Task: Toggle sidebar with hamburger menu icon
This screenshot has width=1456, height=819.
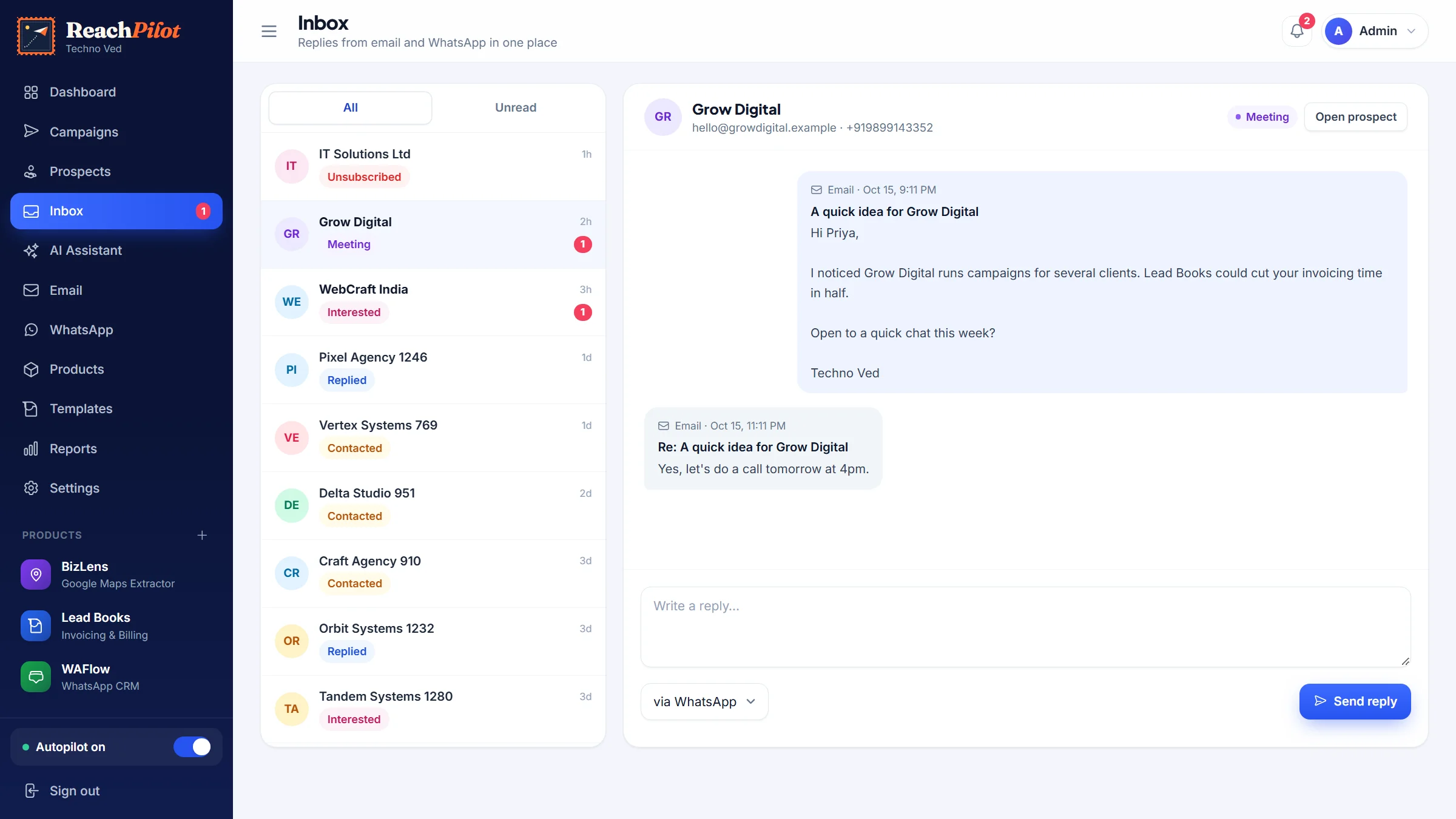Action: pyautogui.click(x=269, y=31)
